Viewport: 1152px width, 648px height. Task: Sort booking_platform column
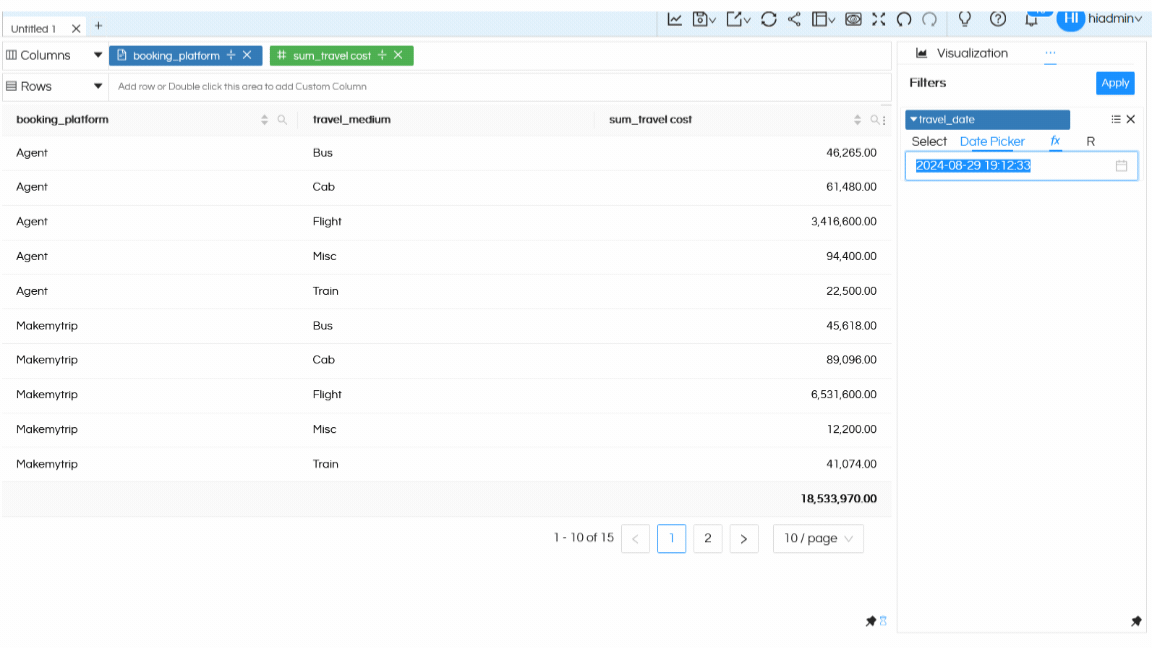(264, 120)
